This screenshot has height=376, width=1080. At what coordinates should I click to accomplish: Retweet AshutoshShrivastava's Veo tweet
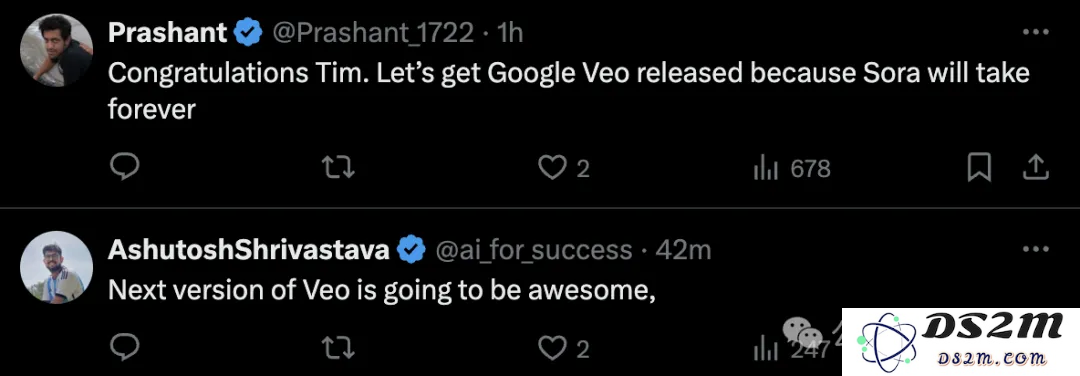(x=339, y=349)
